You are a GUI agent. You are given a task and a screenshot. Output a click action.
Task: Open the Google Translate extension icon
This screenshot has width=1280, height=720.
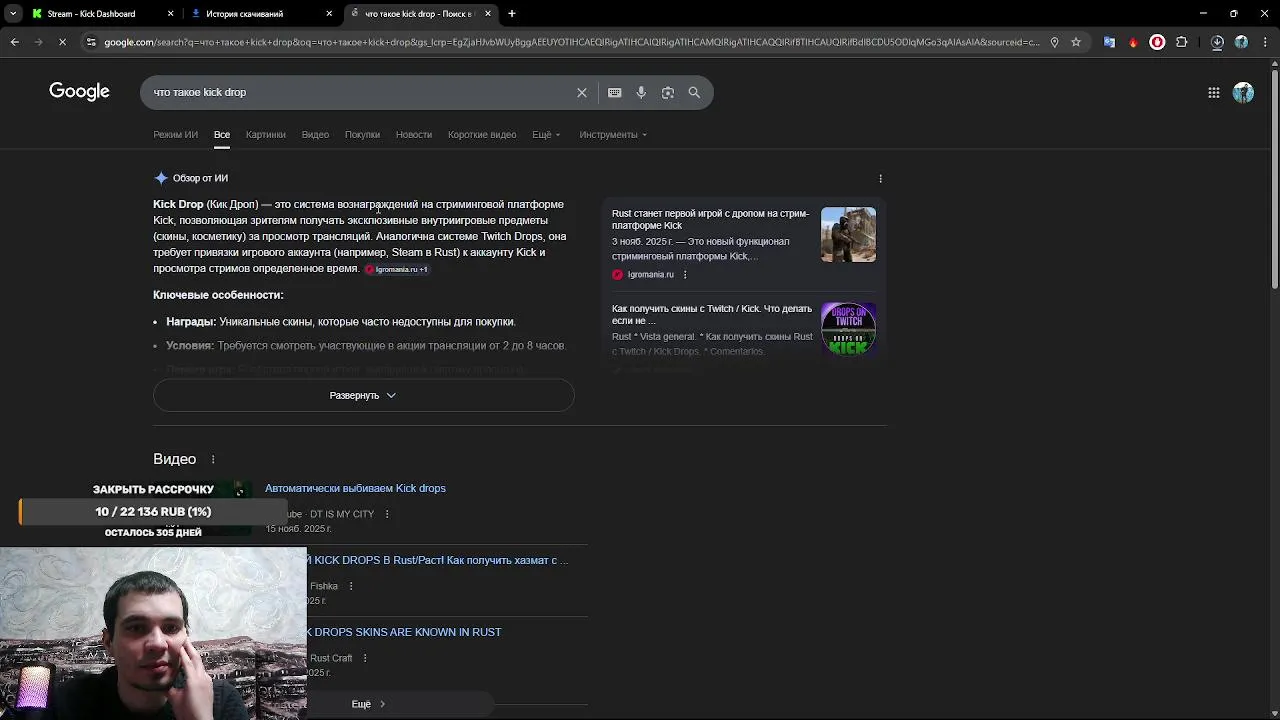[1109, 42]
